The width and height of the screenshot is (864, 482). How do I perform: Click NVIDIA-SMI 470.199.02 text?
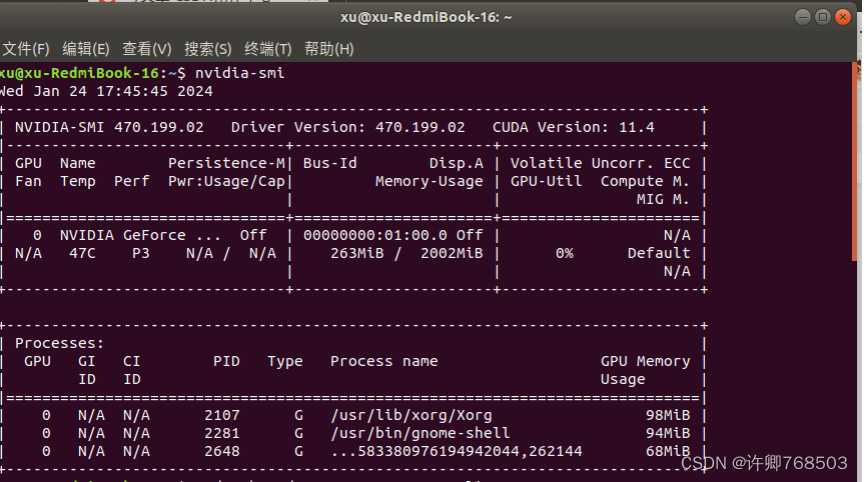109,127
